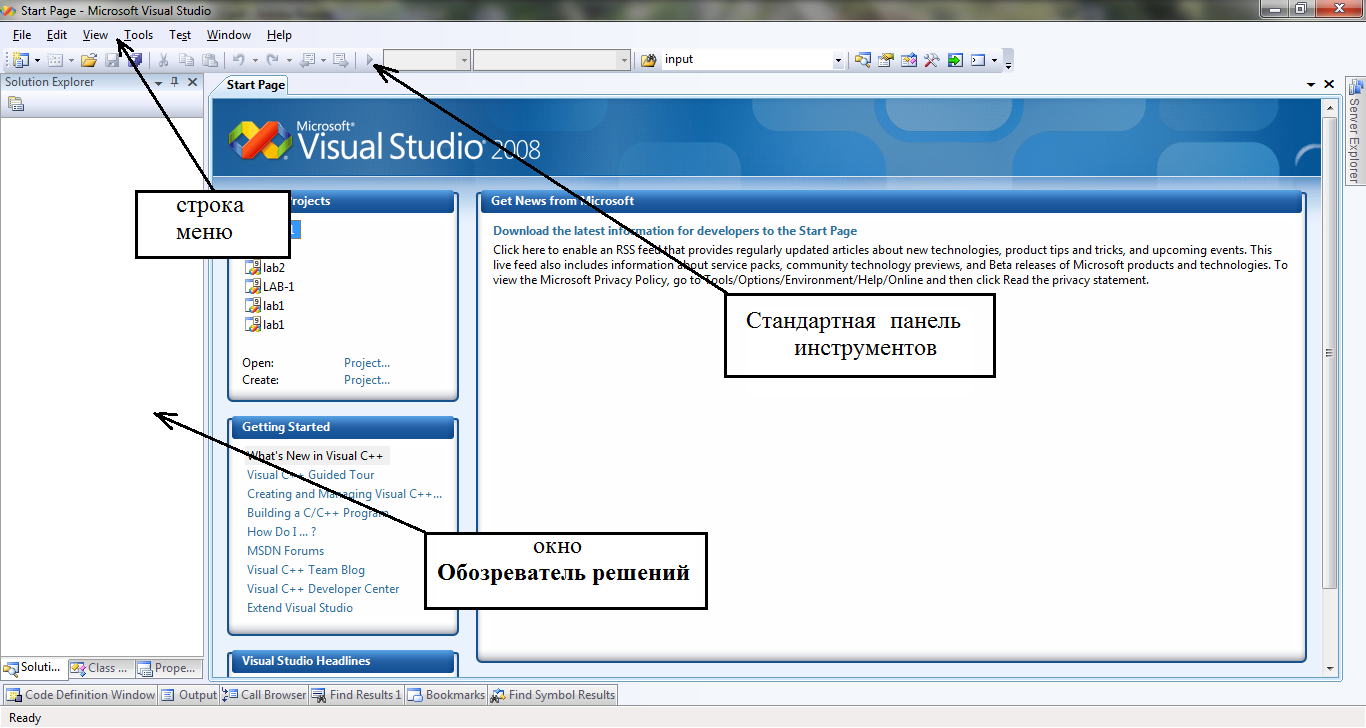The height and width of the screenshot is (728, 1366).
Task: Open the Solution Platforms combo box
Action: tap(552, 60)
